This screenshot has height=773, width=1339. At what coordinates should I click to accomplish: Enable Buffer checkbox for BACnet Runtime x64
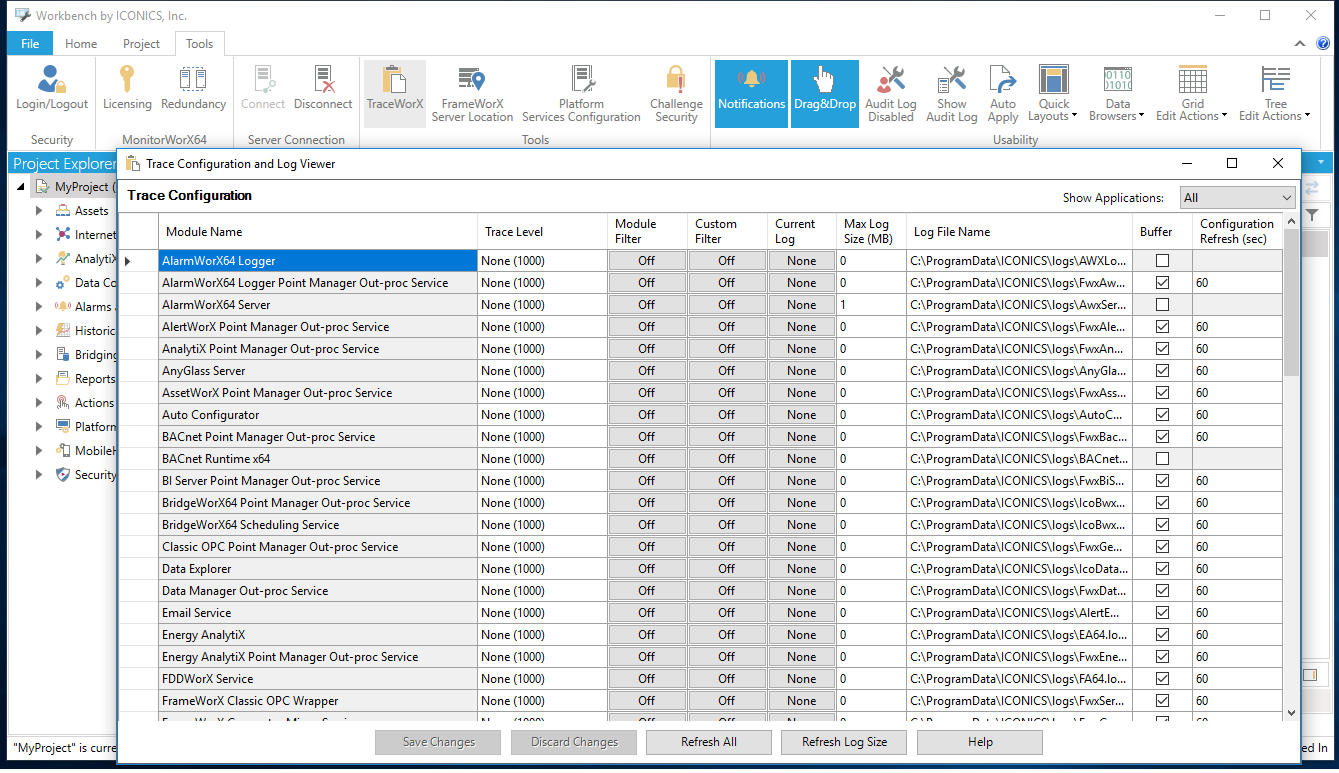(x=1162, y=459)
